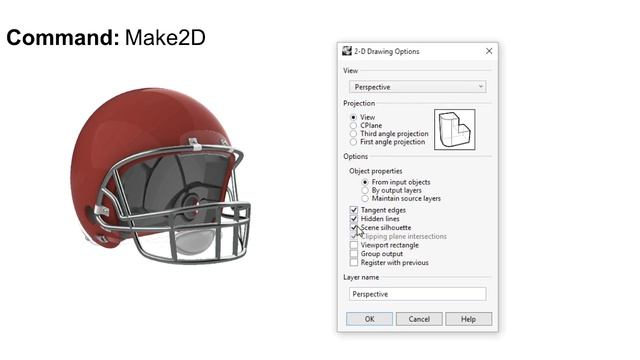Enable Register with previous checkbox
Viewport: 640px width, 360px height.
354,262
